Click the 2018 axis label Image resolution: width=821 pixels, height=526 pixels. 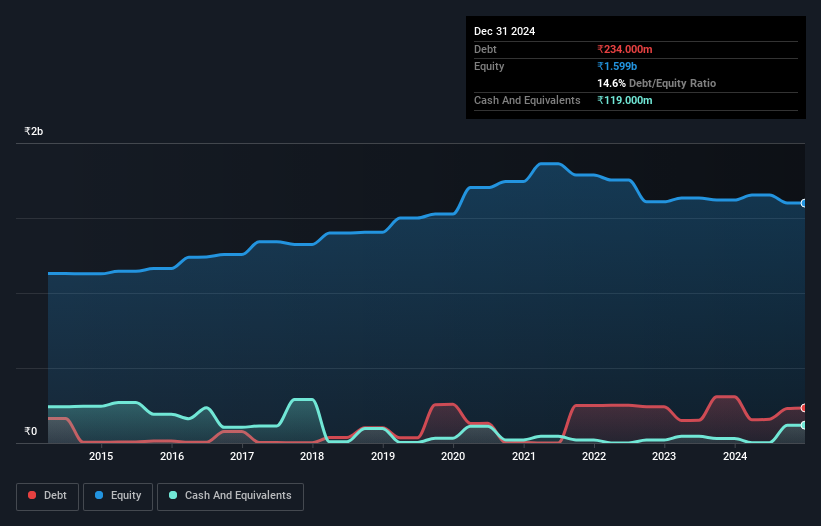[x=312, y=456]
